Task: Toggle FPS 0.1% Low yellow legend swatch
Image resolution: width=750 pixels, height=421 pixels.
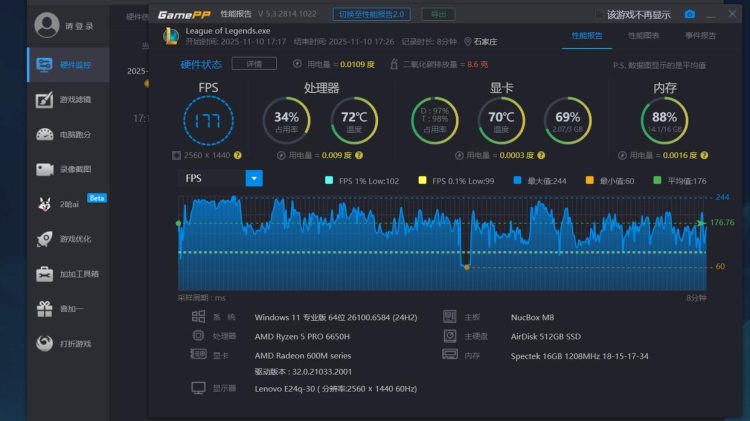Action: coord(422,180)
